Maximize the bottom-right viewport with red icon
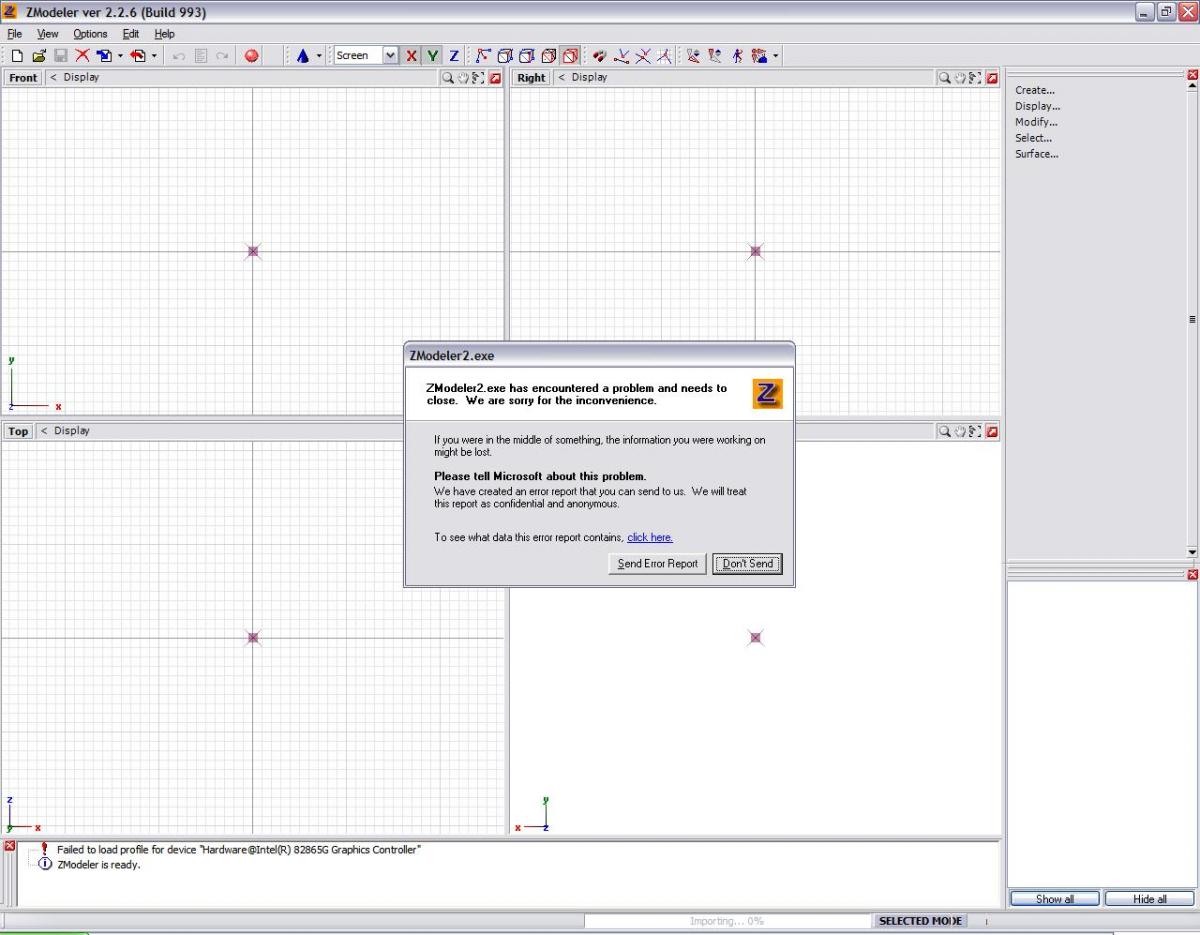Viewport: 1200px width, 935px height. click(991, 432)
